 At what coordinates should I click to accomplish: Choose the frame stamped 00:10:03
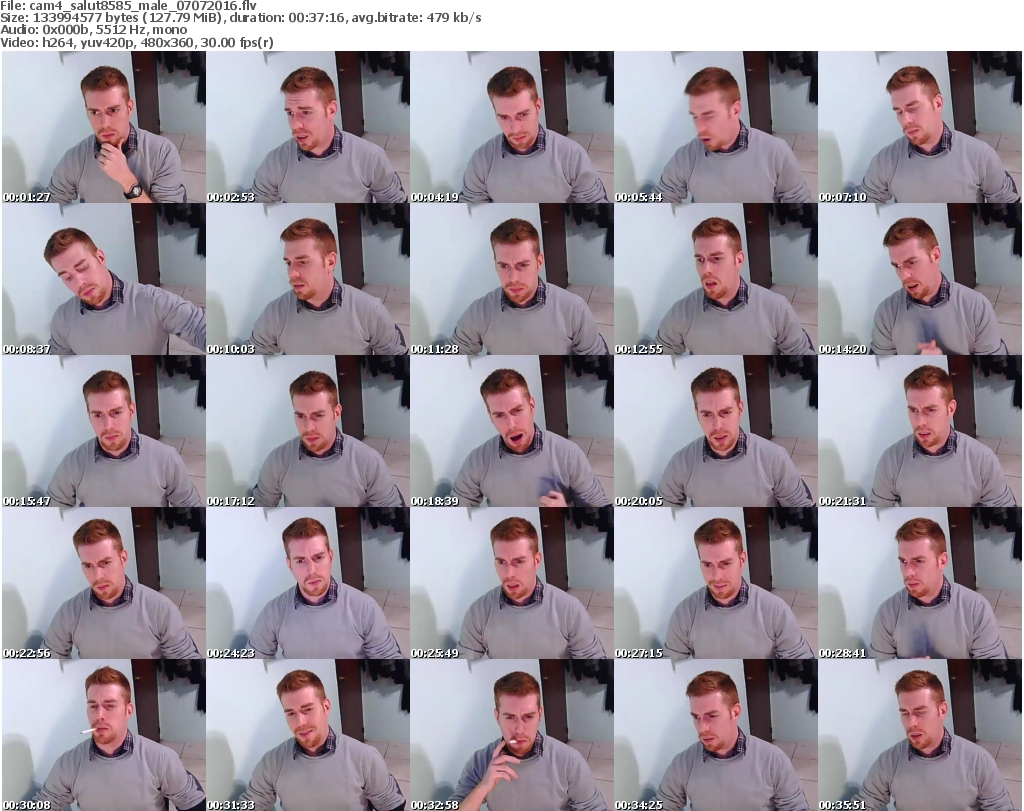(308, 279)
